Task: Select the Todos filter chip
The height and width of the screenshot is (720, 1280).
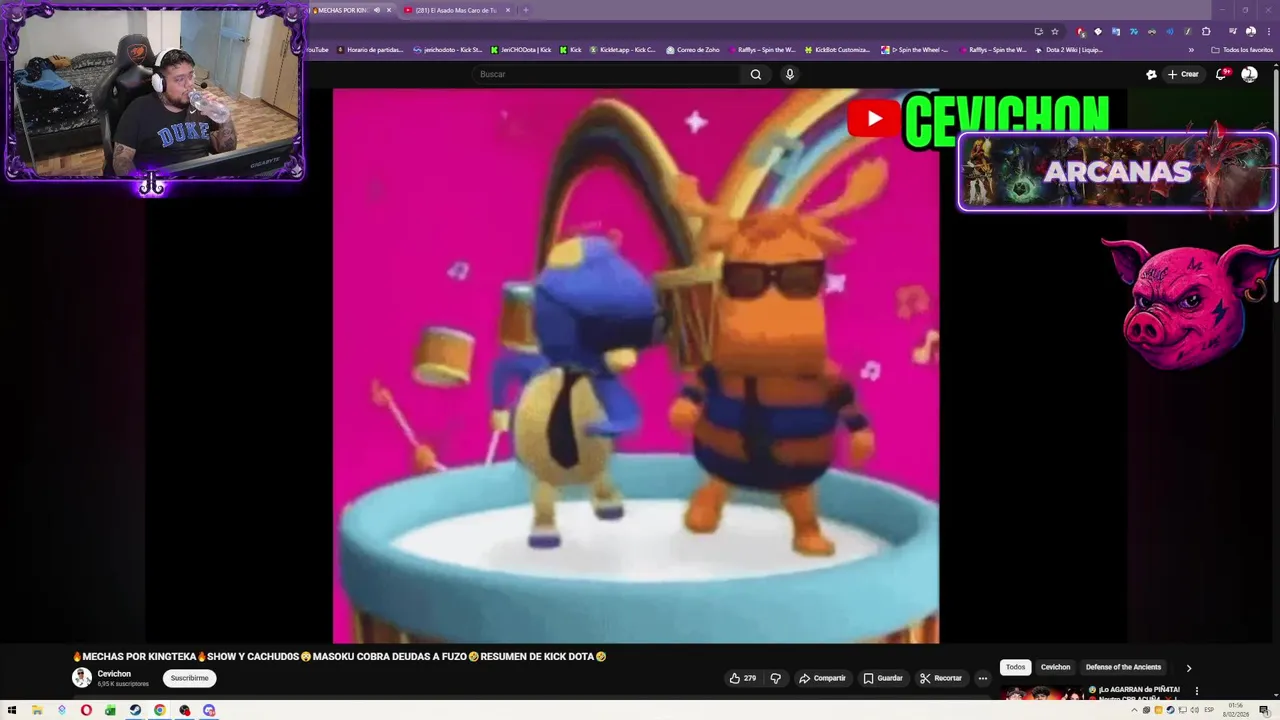Action: click(x=1015, y=667)
